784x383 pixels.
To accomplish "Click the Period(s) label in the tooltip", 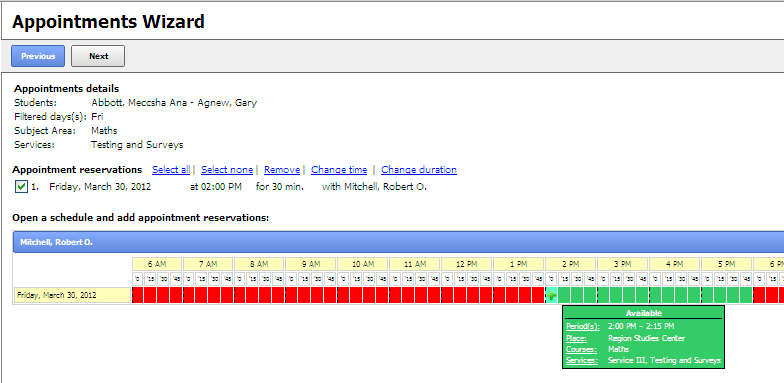I will [582, 326].
